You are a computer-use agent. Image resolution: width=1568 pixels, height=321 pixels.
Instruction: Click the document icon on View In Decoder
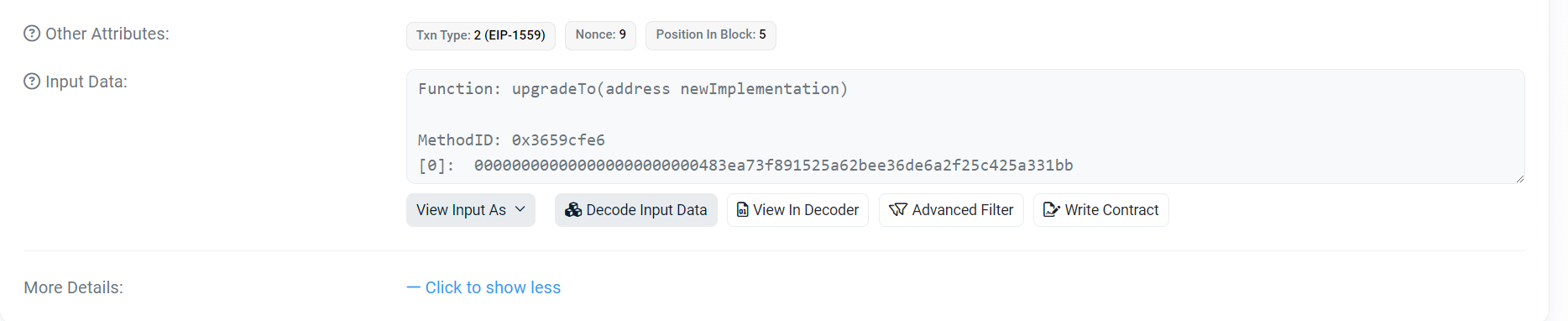coord(742,210)
